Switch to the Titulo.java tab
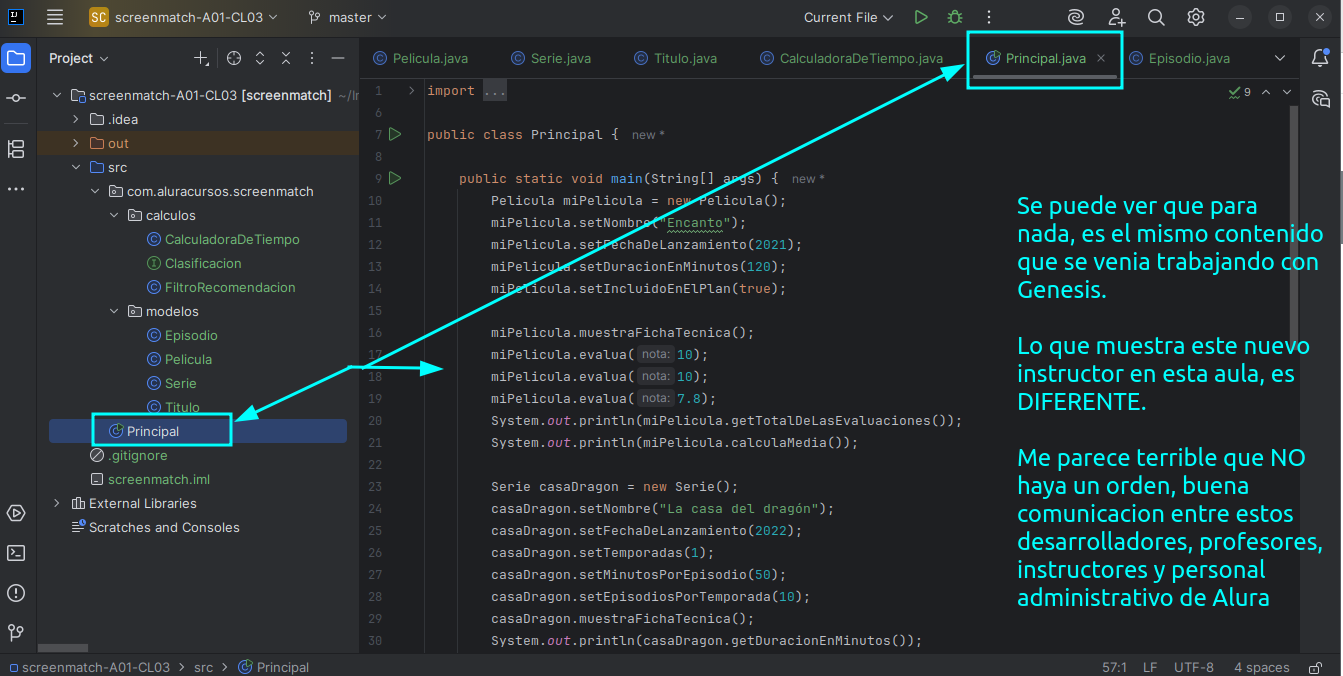The height and width of the screenshot is (676, 1343). (675, 58)
